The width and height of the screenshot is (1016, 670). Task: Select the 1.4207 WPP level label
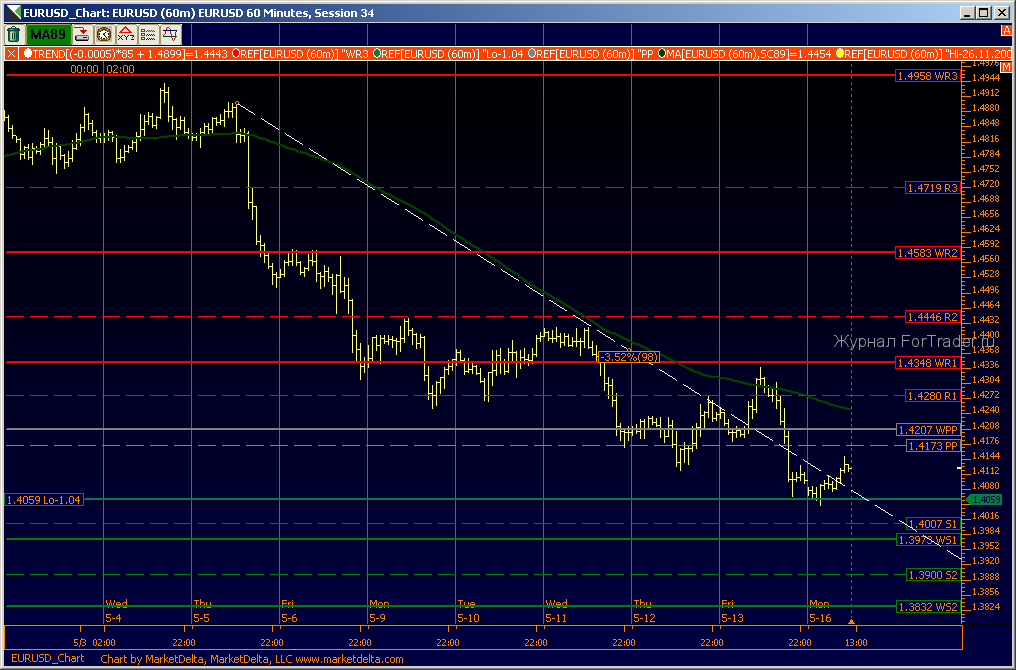click(x=927, y=430)
